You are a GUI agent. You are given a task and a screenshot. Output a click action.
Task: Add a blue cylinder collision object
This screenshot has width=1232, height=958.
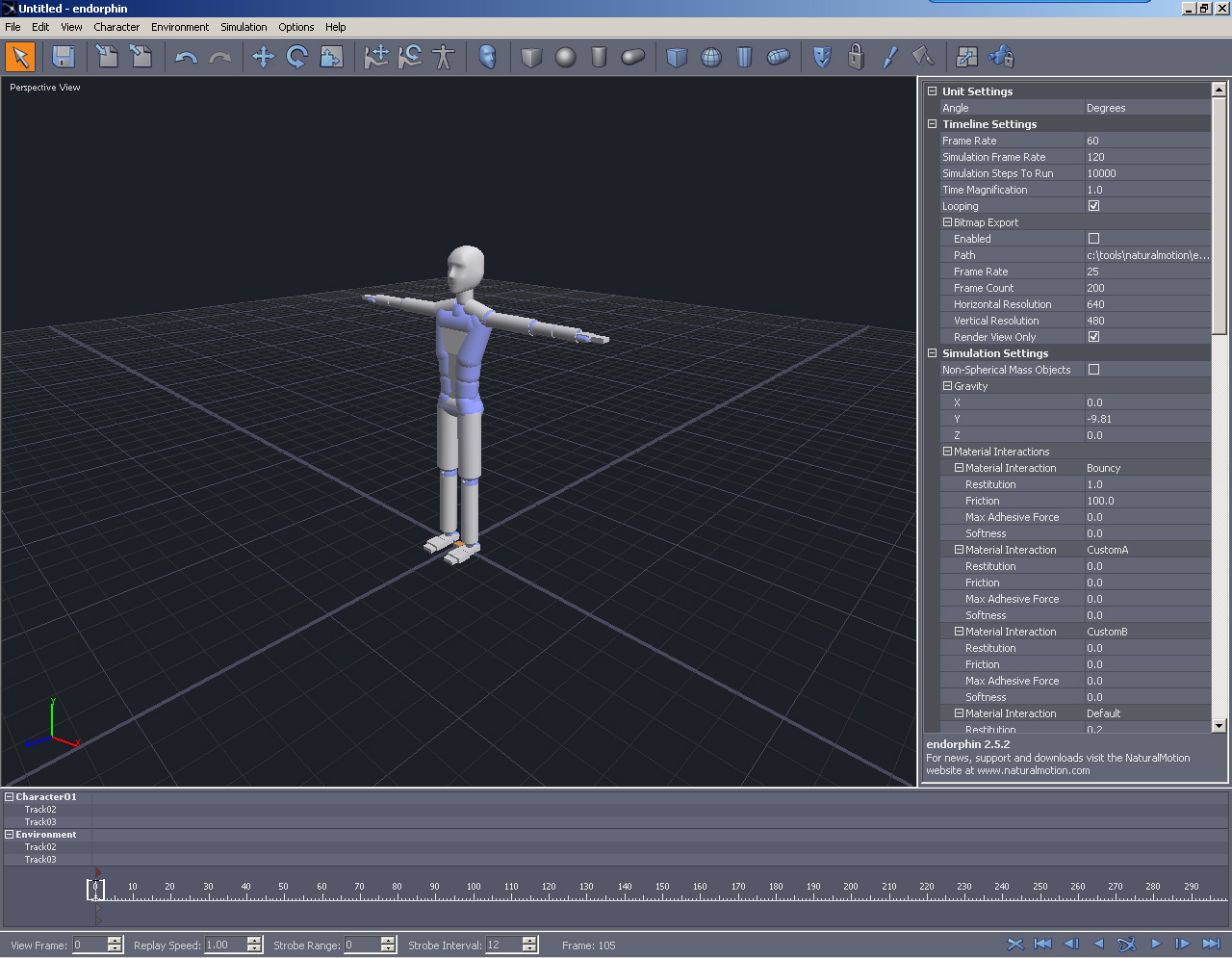[x=744, y=57]
